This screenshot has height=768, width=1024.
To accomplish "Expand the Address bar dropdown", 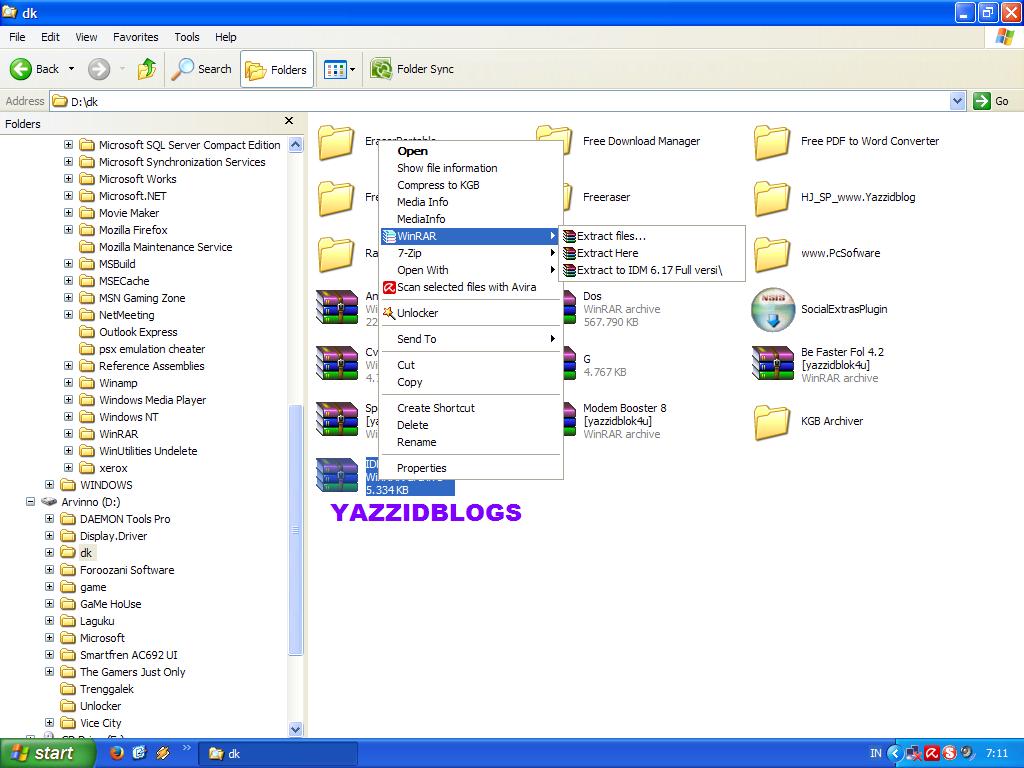I will [957, 101].
